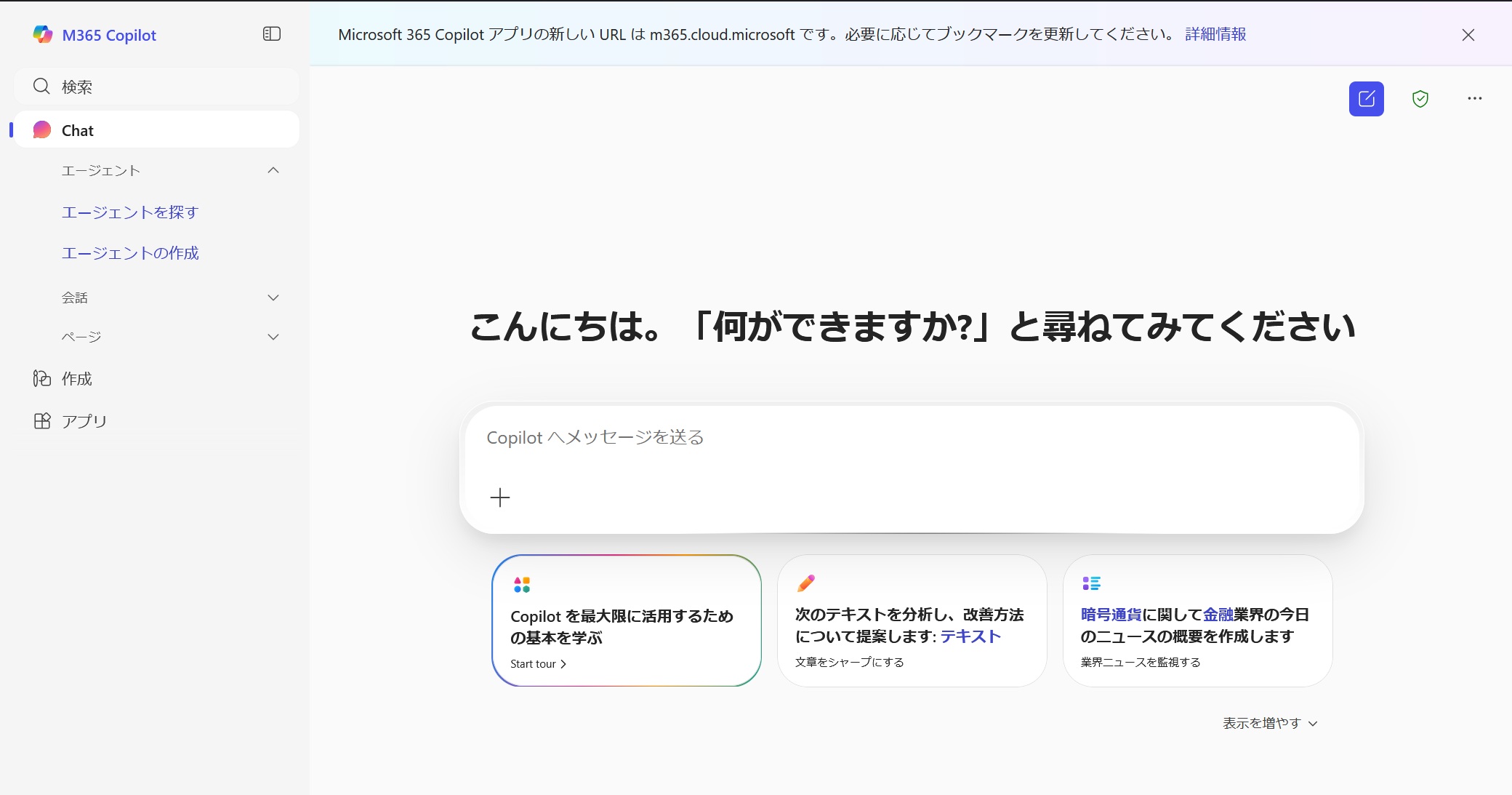Open the three-dot more options menu
This screenshot has width=1512, height=795.
(x=1474, y=98)
